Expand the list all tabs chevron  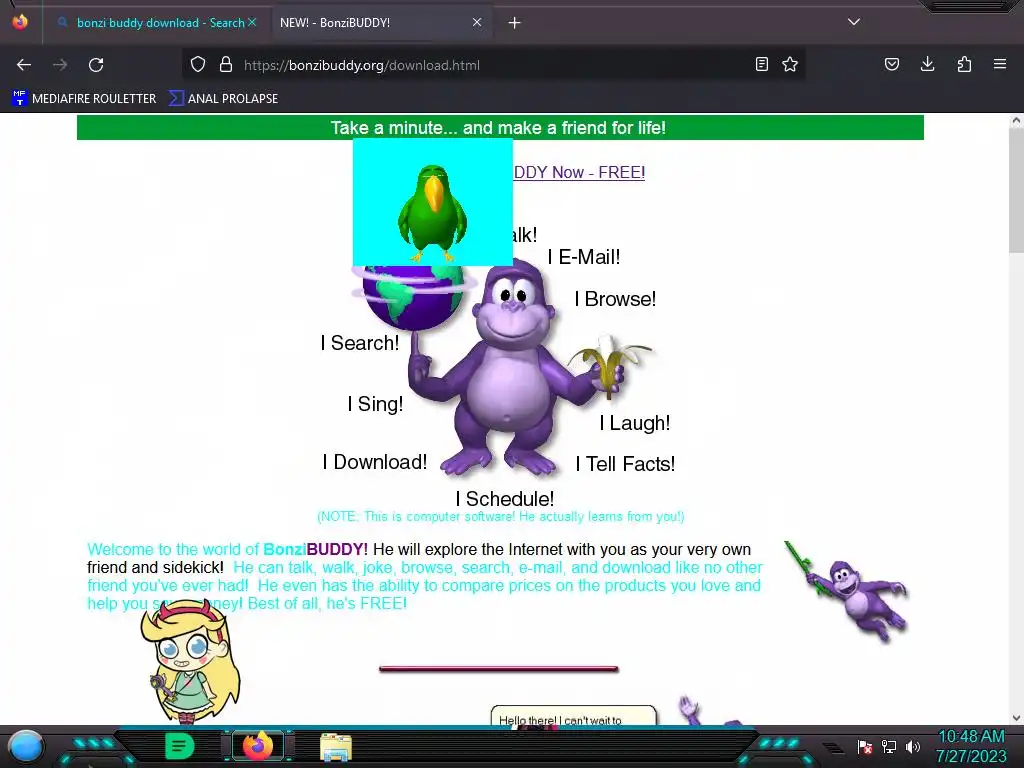[x=854, y=22]
